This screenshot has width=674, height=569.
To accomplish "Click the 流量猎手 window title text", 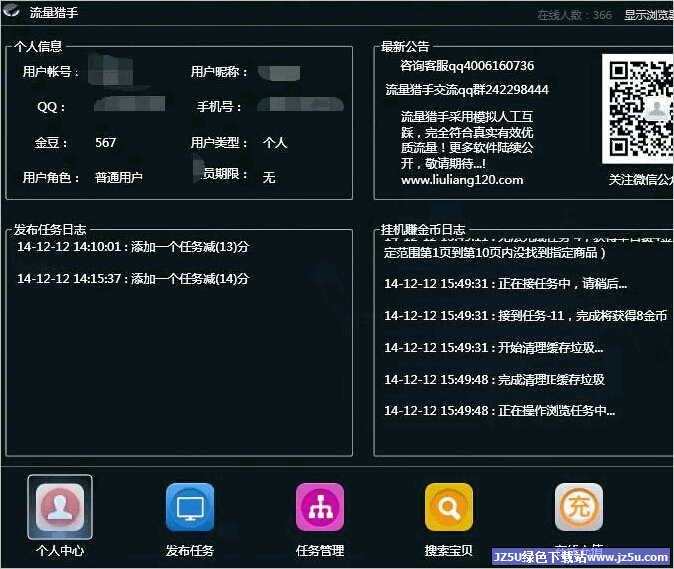I will (x=54, y=12).
